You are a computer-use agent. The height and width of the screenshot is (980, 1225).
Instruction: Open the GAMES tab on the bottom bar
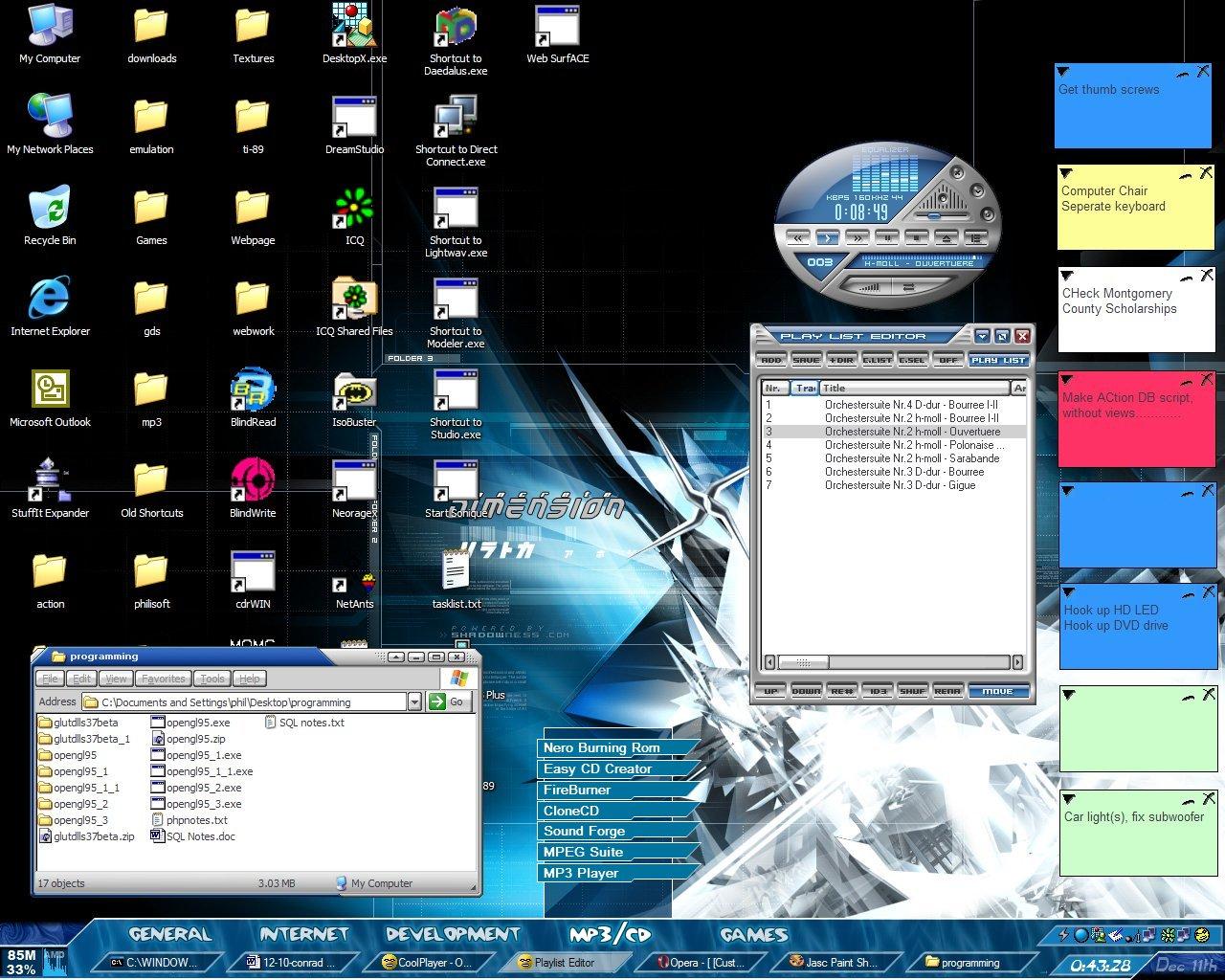(754, 935)
